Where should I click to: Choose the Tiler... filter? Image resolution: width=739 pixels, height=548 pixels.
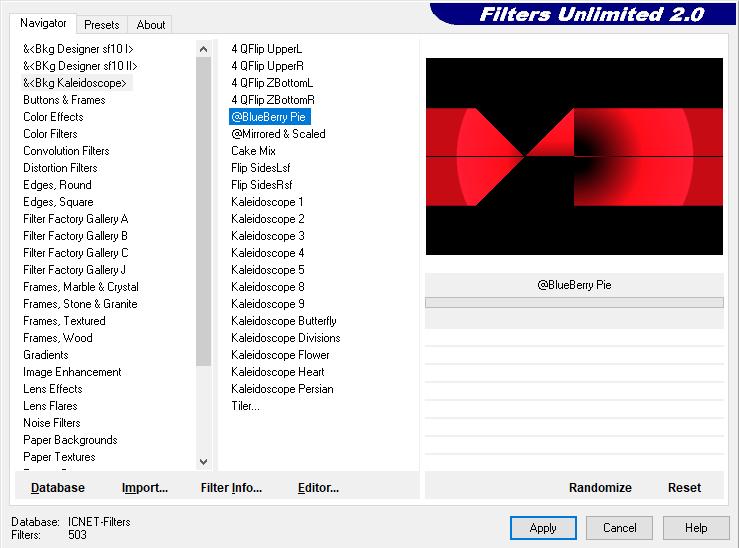pos(245,406)
